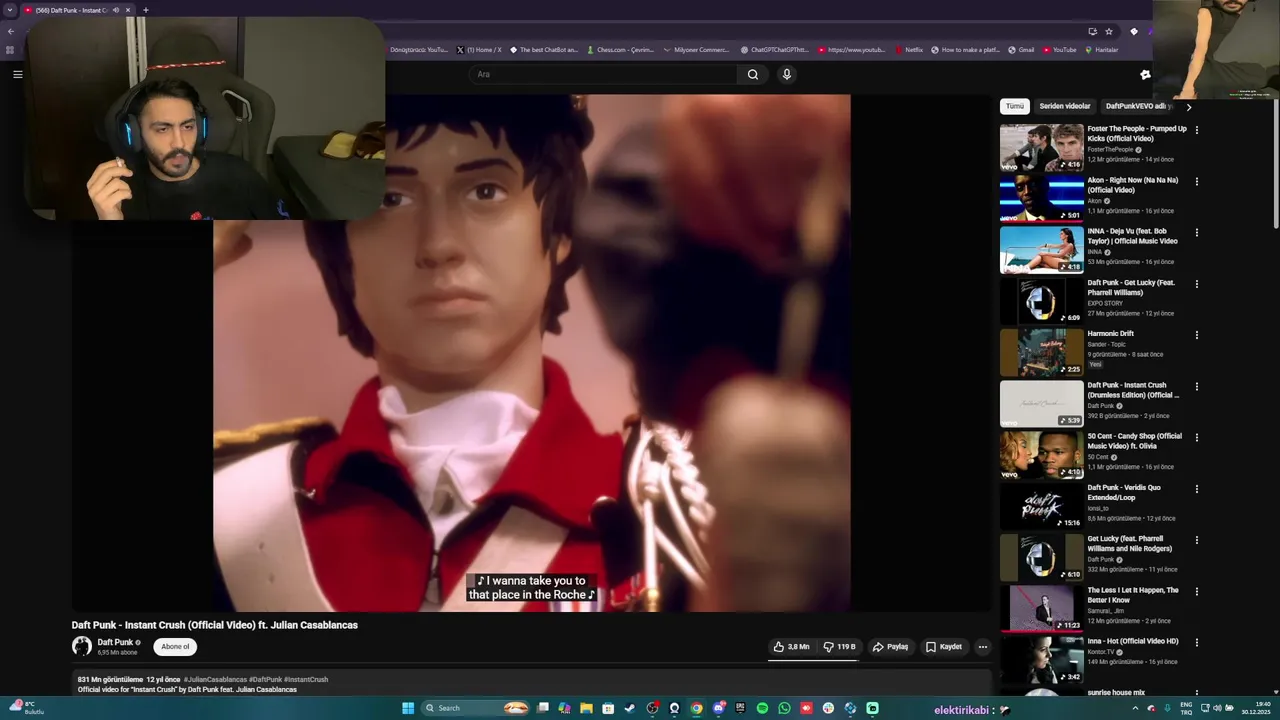
Task: Click the YouTube search magnifier button
Action: (753, 74)
